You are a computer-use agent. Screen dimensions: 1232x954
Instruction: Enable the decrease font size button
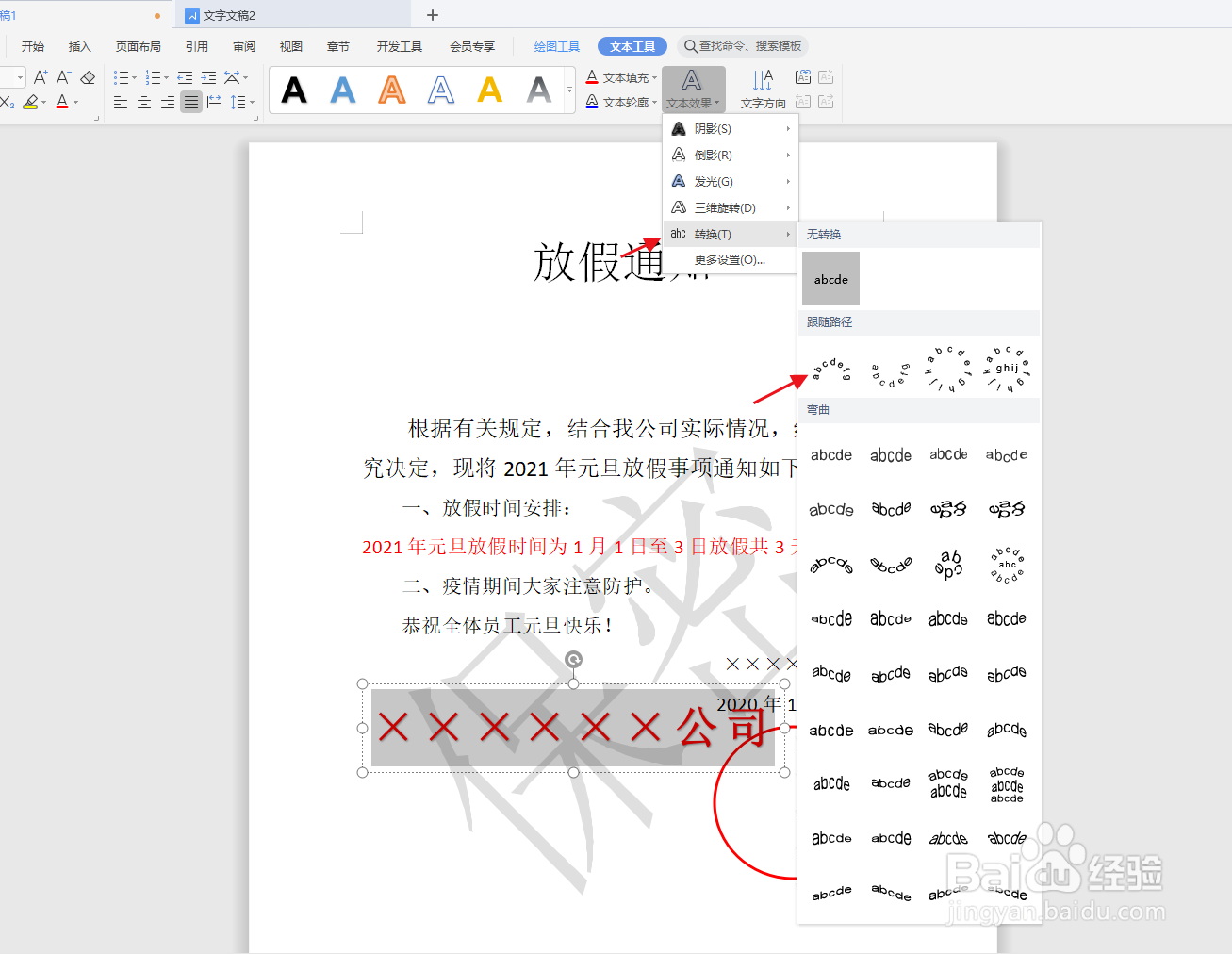(x=62, y=77)
